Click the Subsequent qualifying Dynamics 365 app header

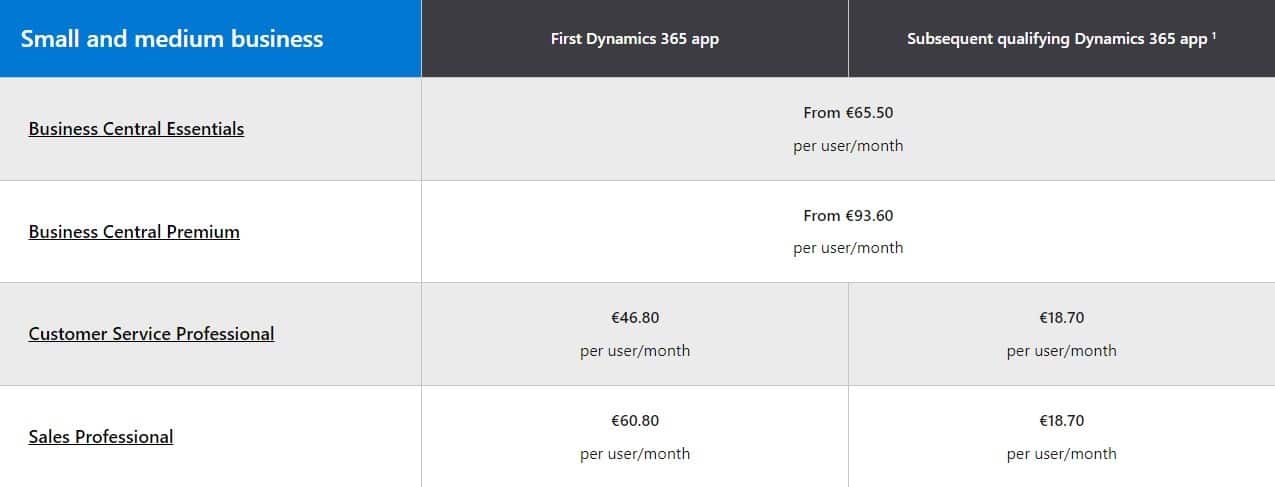(1057, 40)
